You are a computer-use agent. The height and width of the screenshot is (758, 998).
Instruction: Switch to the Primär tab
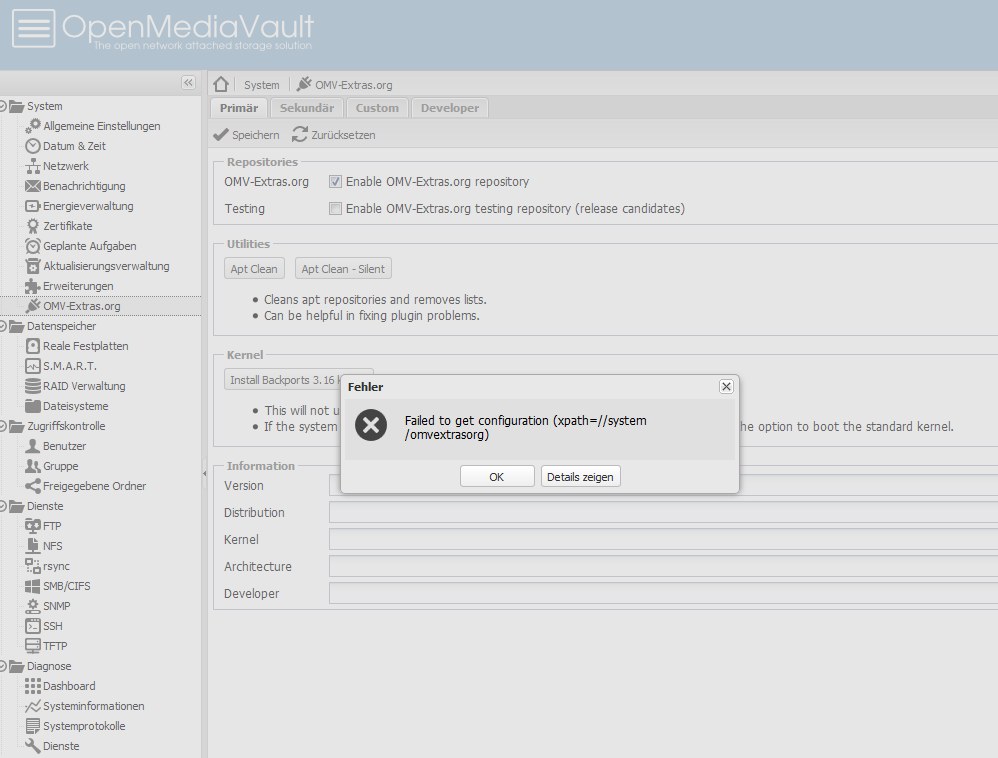239,108
